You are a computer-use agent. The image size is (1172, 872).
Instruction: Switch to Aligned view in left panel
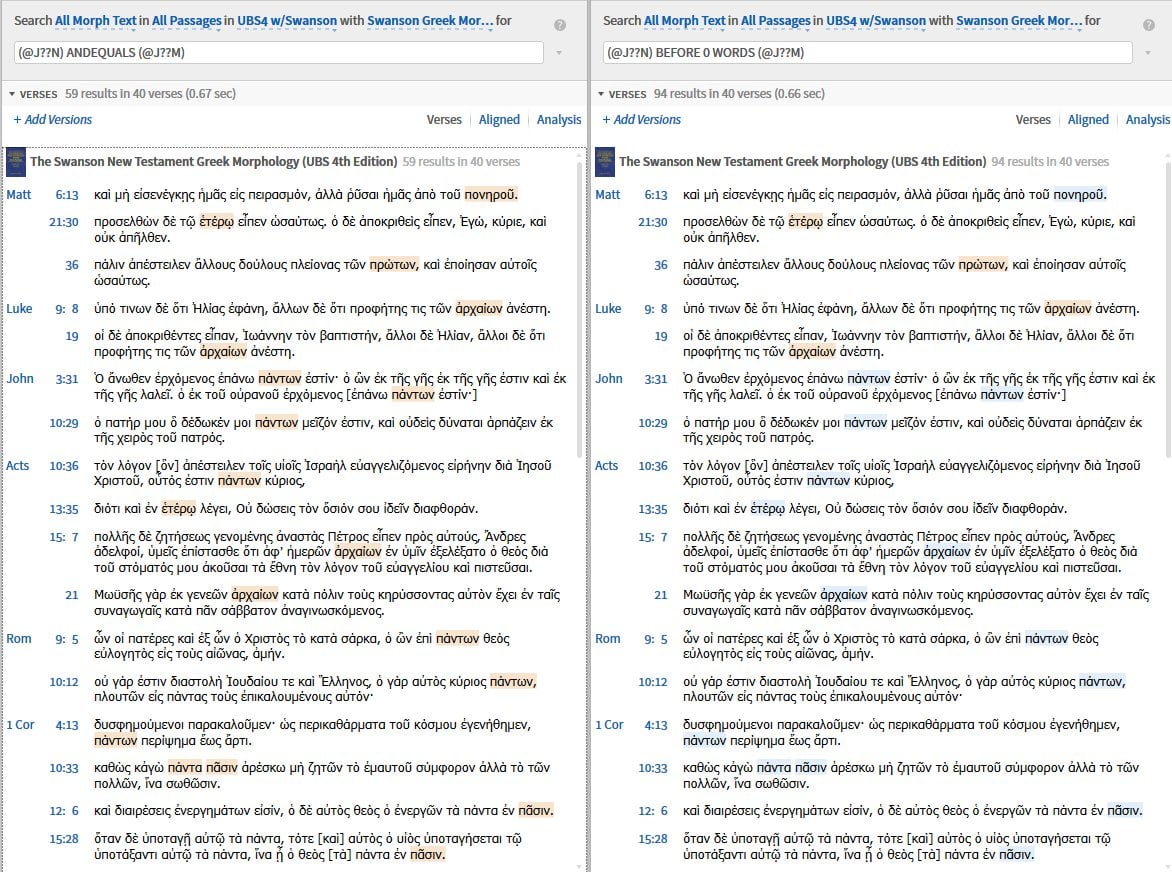coord(499,120)
